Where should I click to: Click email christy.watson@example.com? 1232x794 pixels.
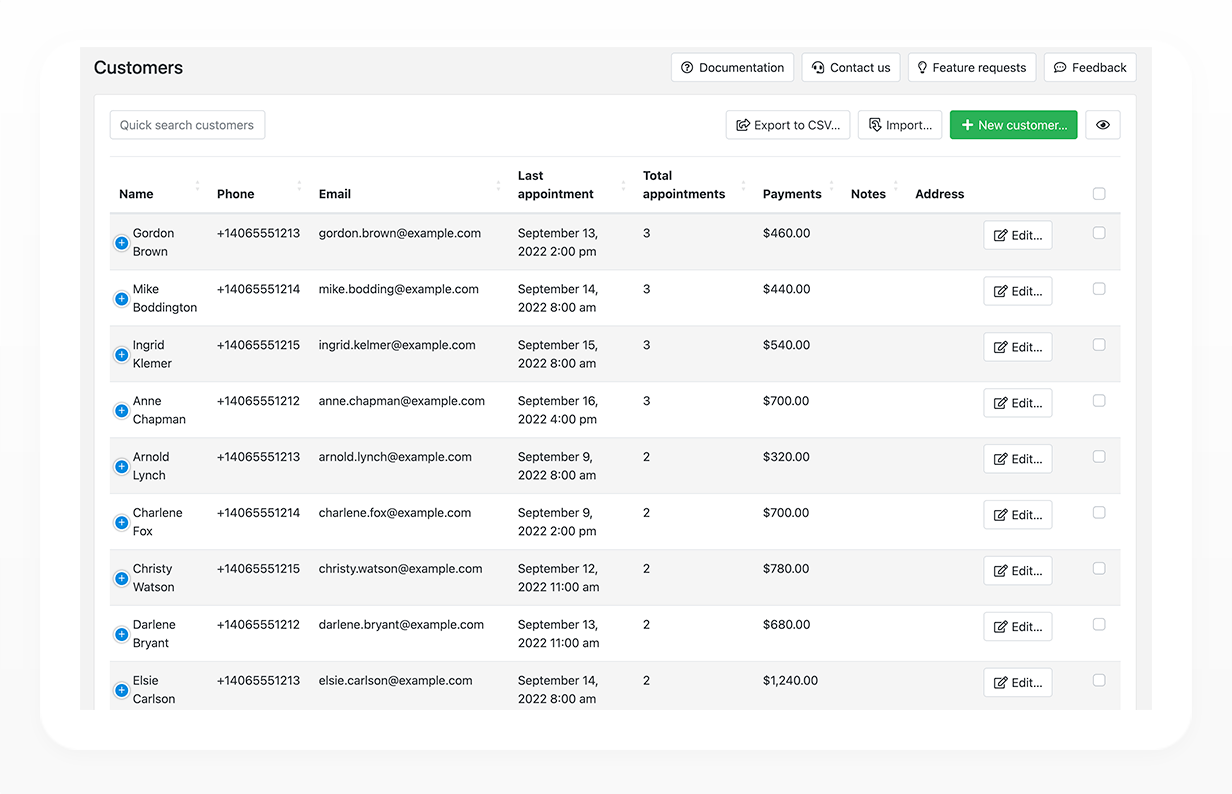click(x=401, y=569)
